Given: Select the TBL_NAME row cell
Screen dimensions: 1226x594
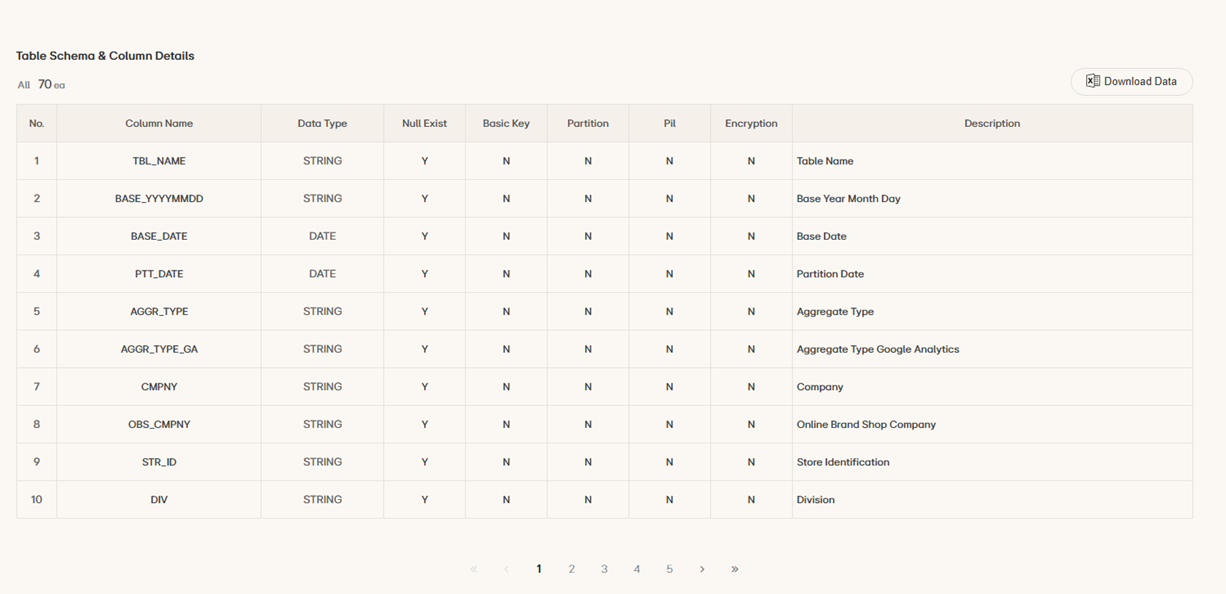Looking at the screenshot, I should coord(159,161).
